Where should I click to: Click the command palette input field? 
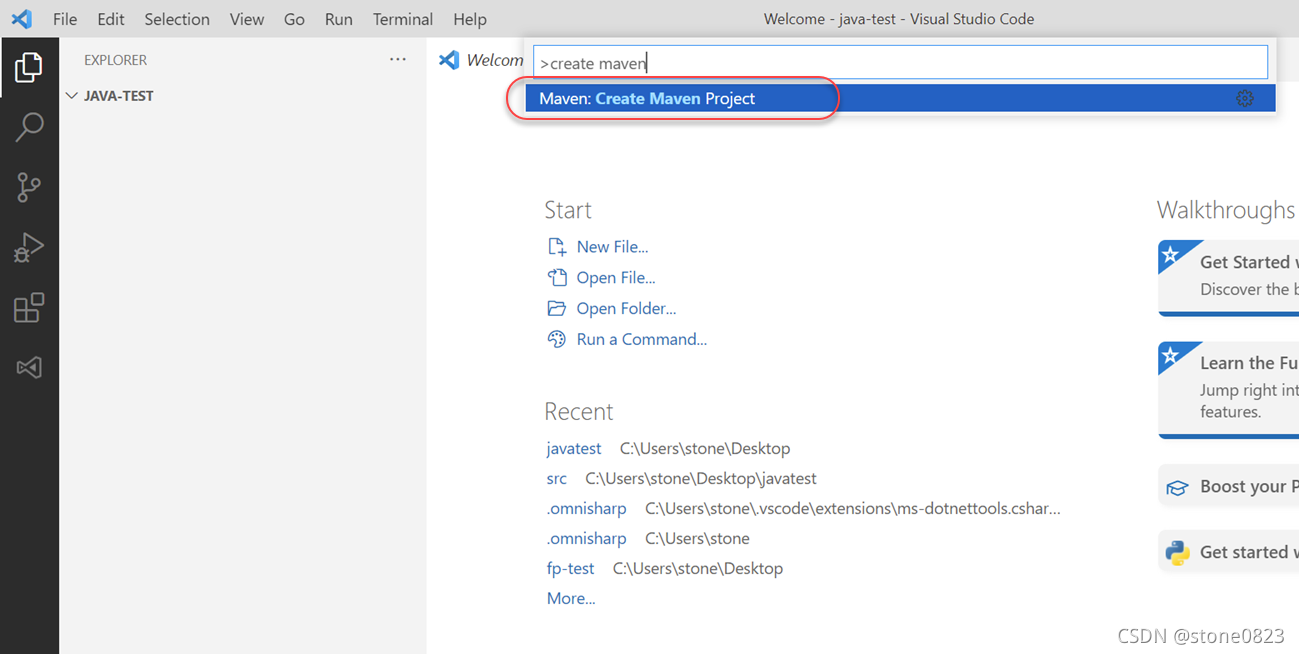(900, 63)
